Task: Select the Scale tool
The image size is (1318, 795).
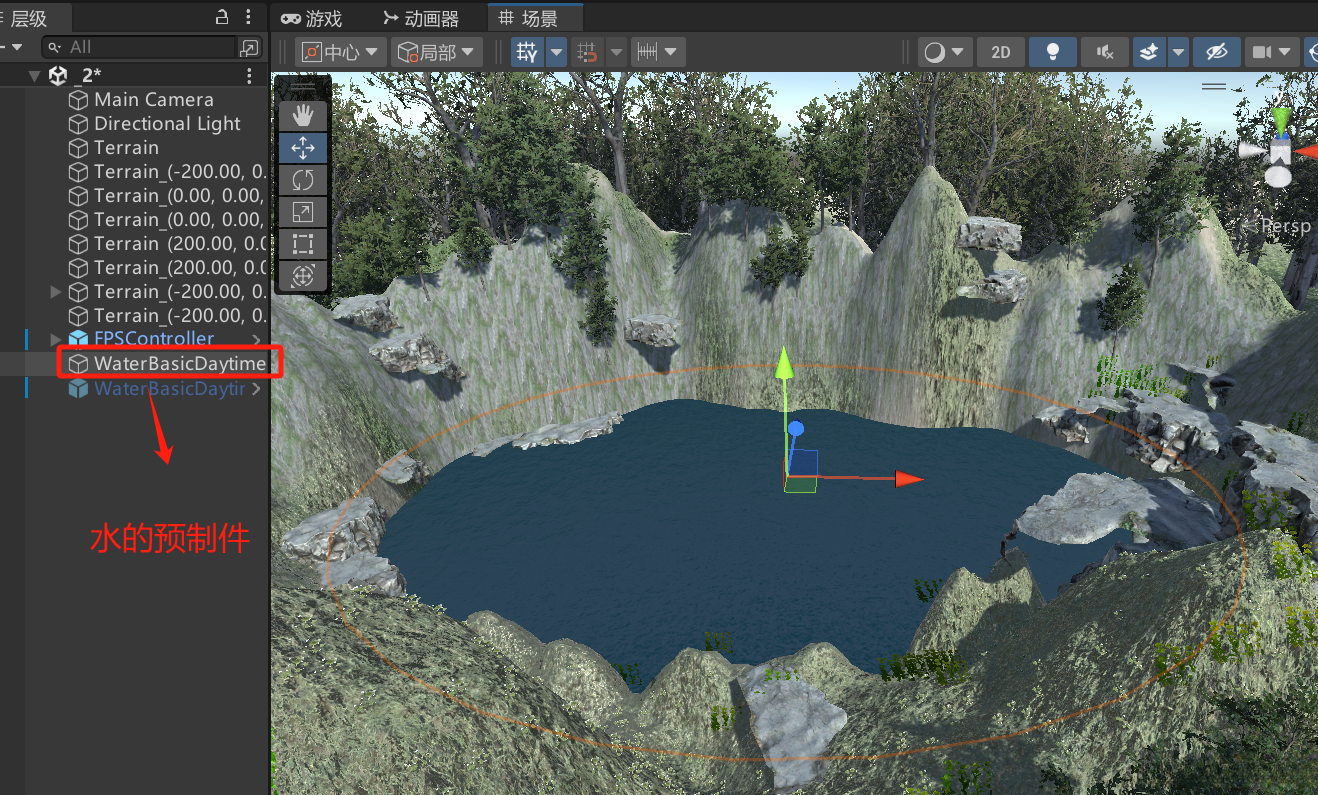Action: point(303,212)
